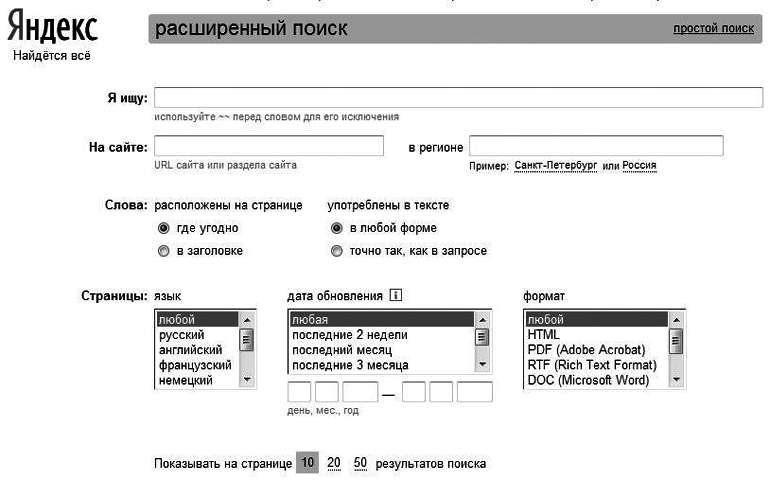This screenshot has height=480, width=770.
Task: Select the в заголовке radio button
Action: point(164,251)
